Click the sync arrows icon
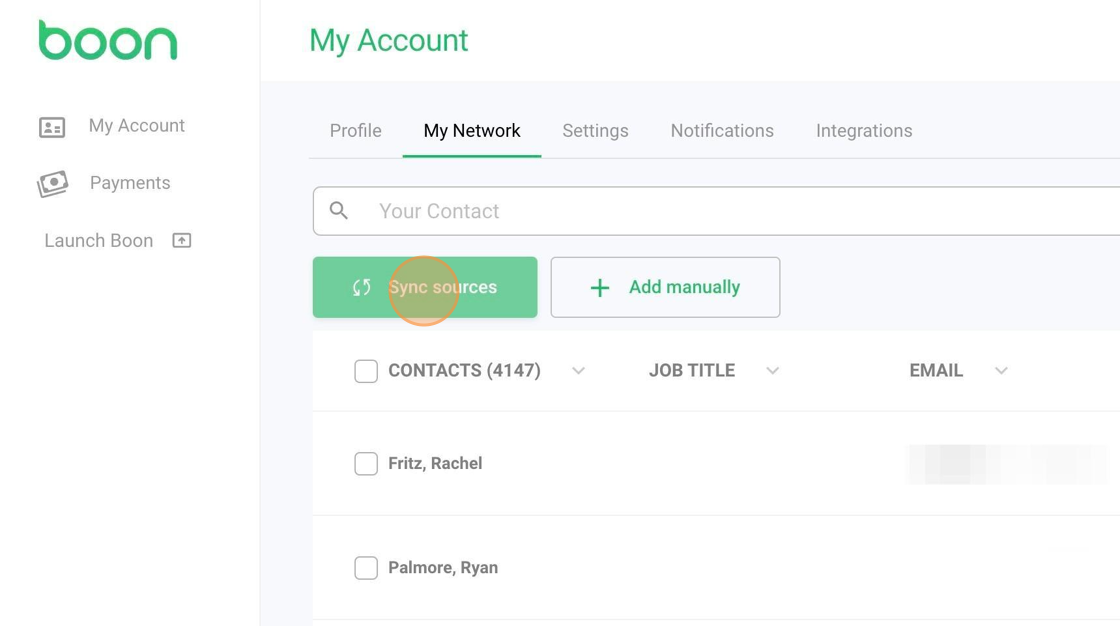This screenshot has width=1120, height=626. click(362, 288)
